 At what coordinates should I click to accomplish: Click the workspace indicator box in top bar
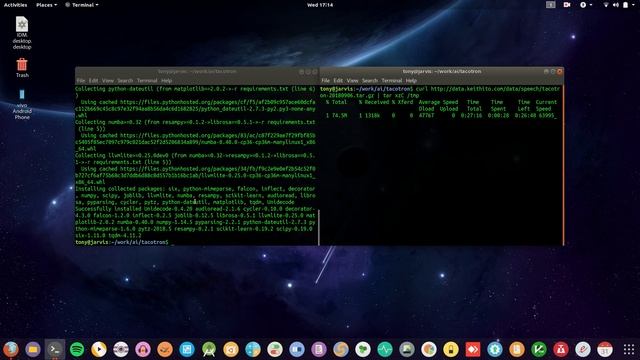551,5
